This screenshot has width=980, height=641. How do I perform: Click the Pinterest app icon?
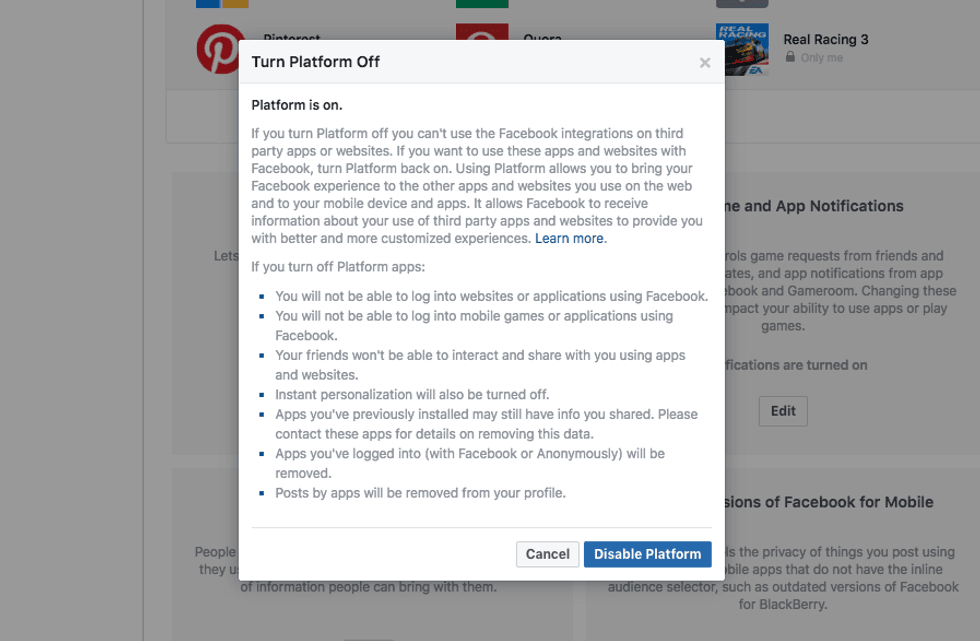point(218,48)
